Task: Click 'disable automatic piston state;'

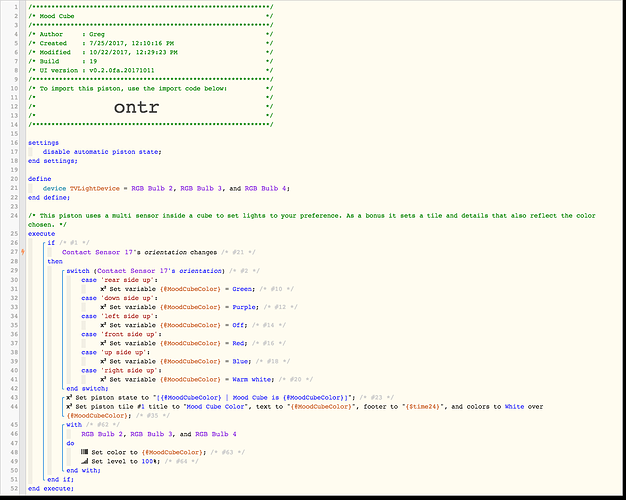Action: [102, 152]
